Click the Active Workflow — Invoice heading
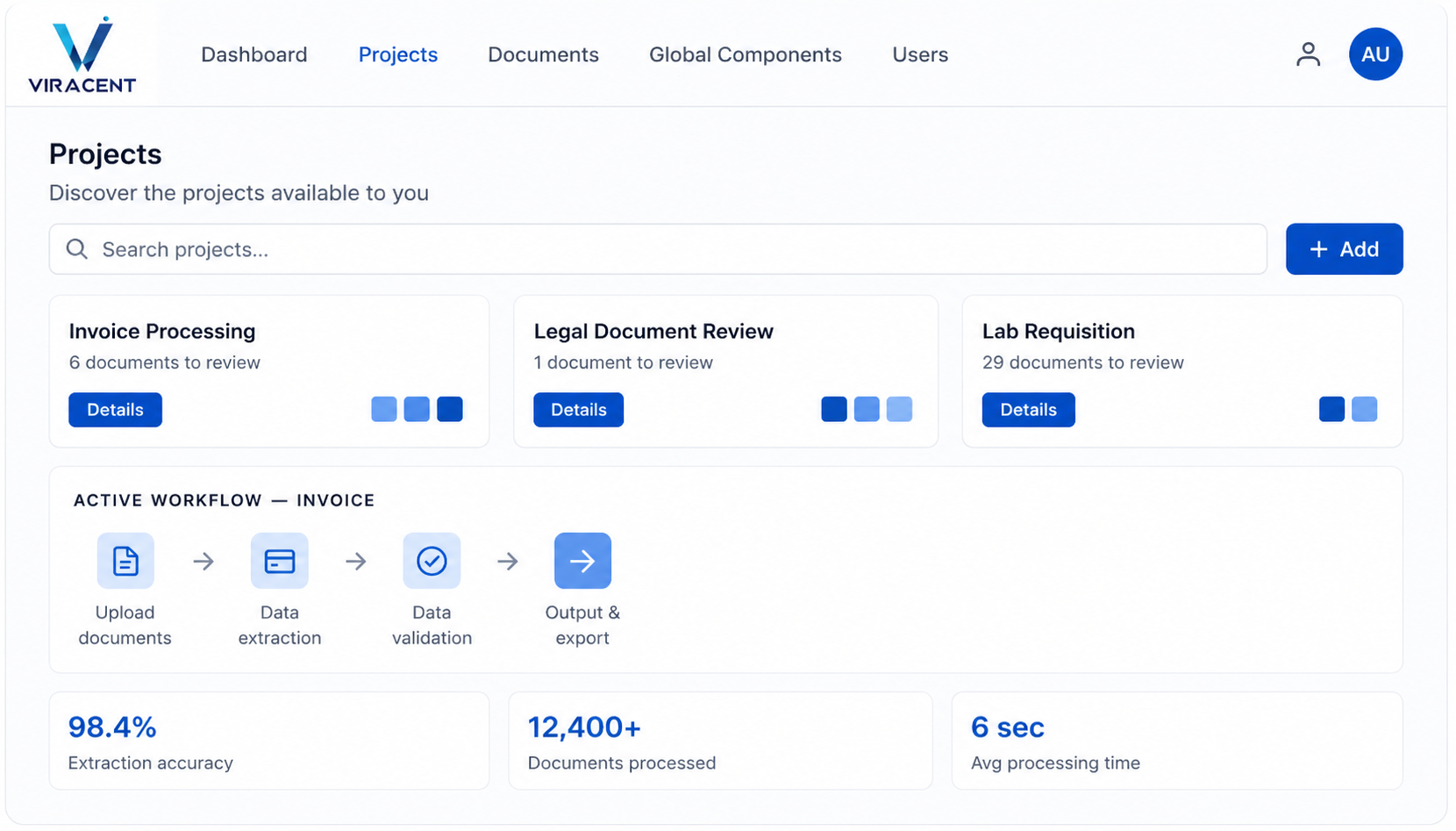The image size is (1456, 831). pyautogui.click(x=225, y=500)
